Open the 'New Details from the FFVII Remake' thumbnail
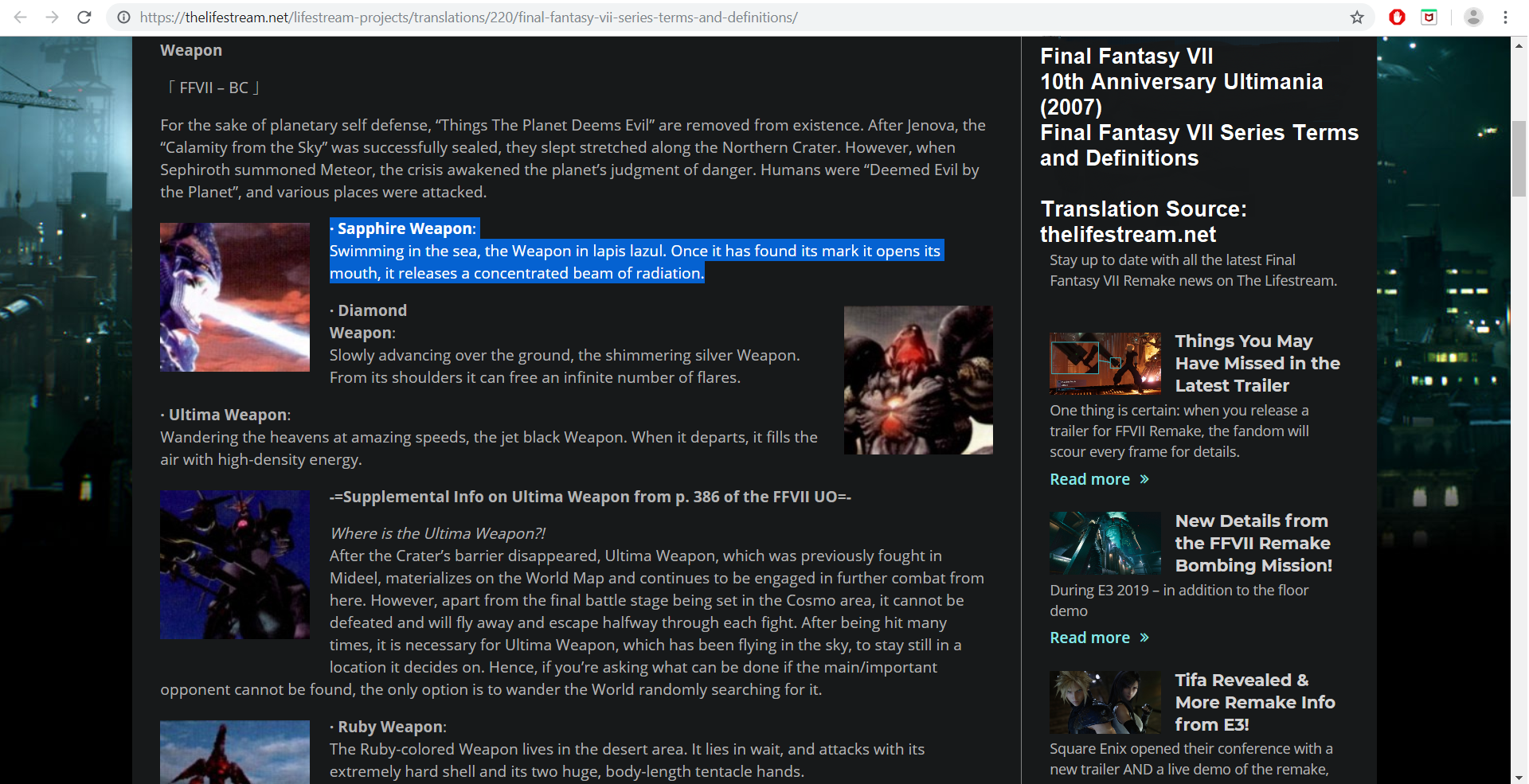Viewport: 1529px width, 784px height. pyautogui.click(x=1105, y=544)
